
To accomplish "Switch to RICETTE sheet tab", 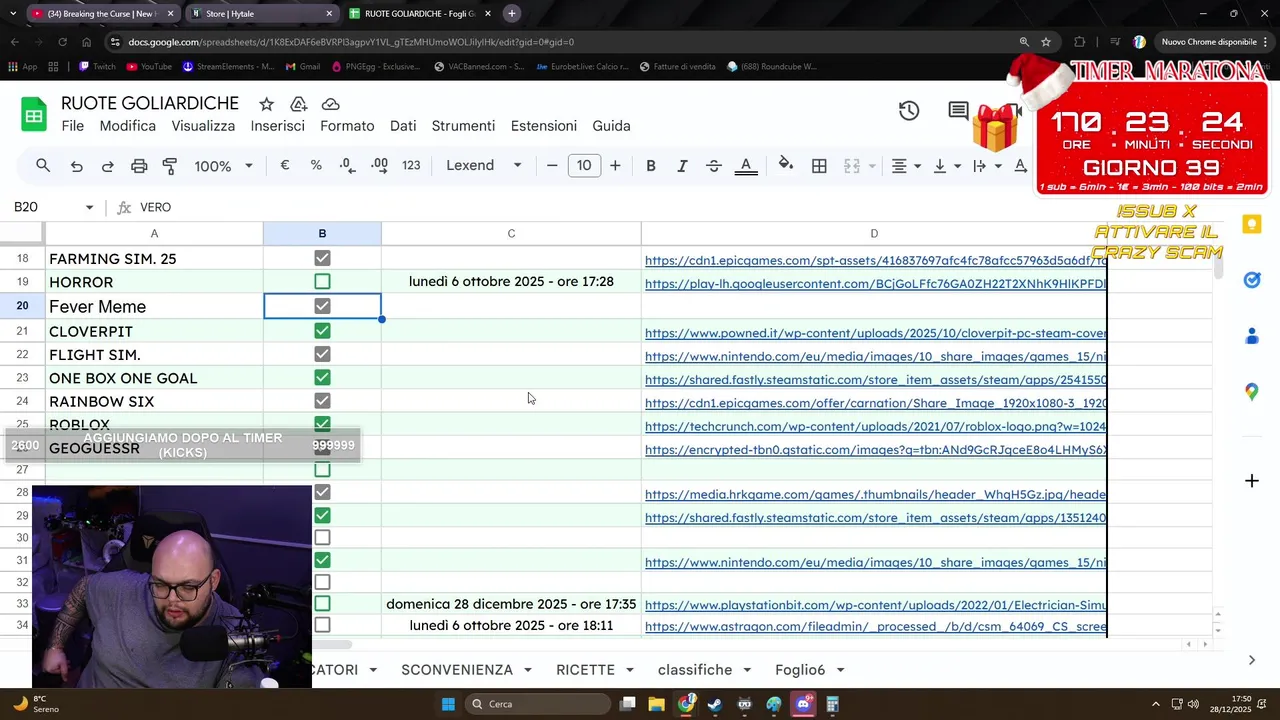I will point(585,670).
